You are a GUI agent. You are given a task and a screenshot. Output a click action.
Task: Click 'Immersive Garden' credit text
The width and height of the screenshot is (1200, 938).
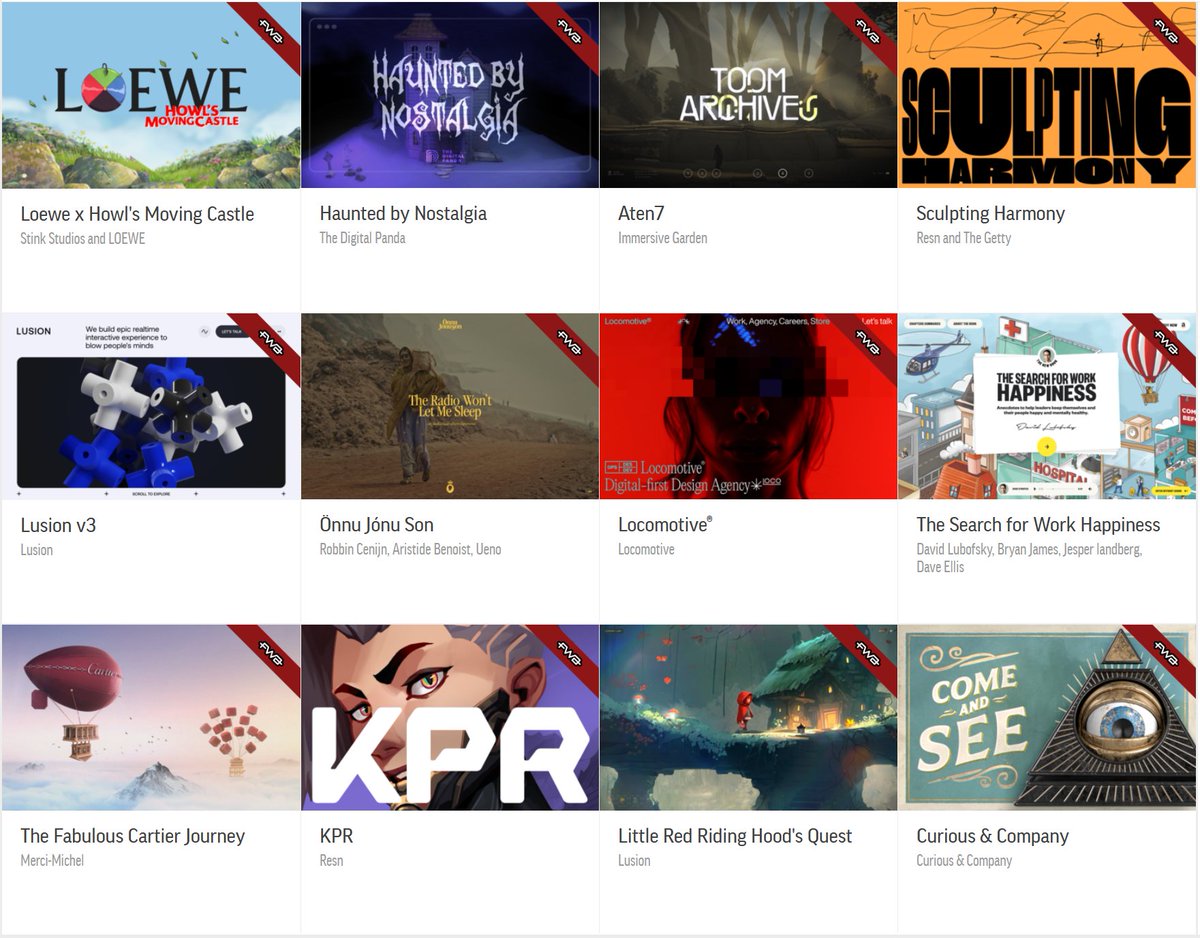pos(662,238)
